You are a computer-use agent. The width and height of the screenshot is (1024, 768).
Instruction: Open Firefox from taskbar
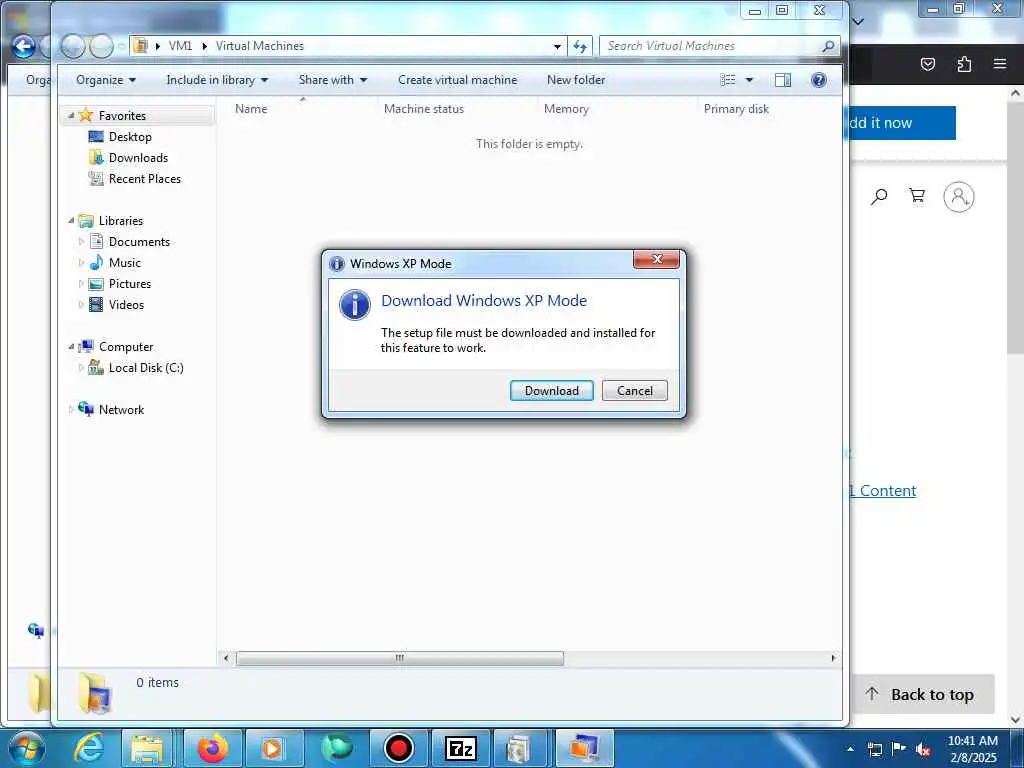click(x=212, y=748)
